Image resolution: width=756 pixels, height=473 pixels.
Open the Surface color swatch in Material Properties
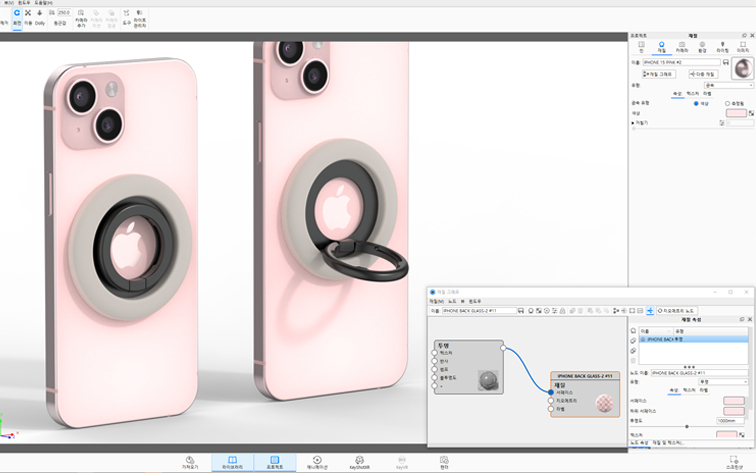[x=734, y=401]
